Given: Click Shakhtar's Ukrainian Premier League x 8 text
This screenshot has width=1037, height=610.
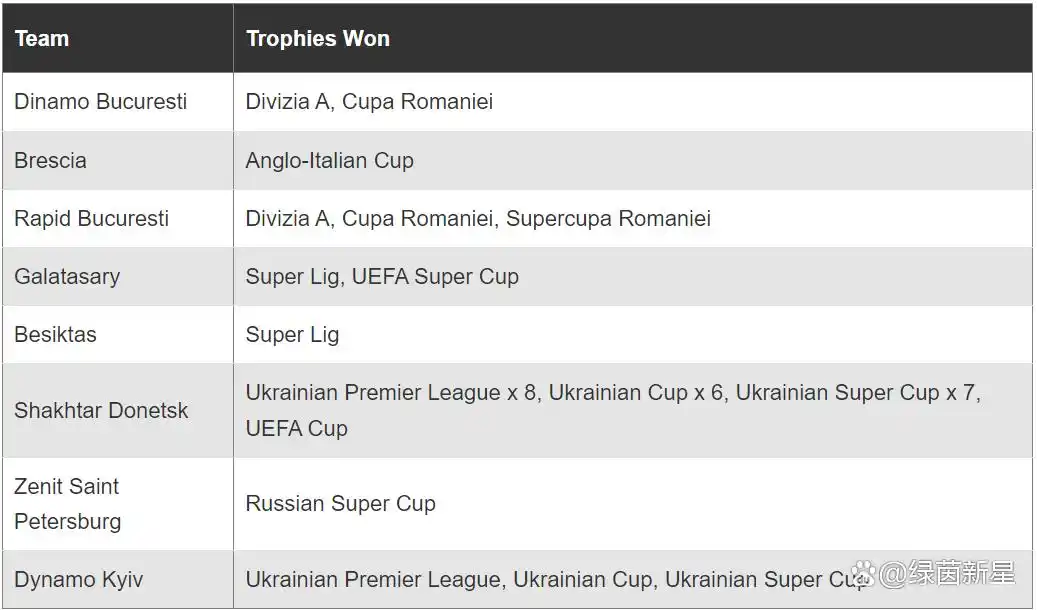Looking at the screenshot, I should point(390,392).
